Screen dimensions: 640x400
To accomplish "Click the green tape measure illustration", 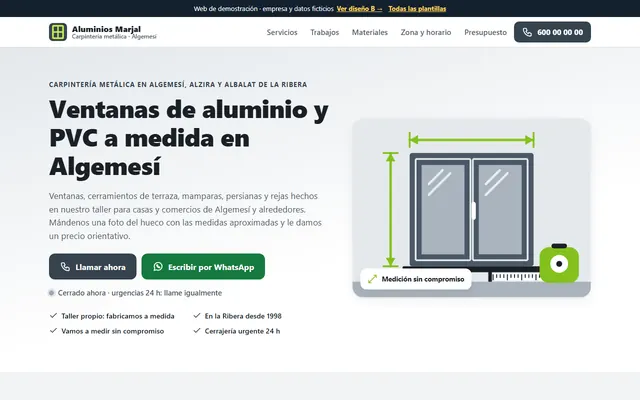I will (x=559, y=263).
